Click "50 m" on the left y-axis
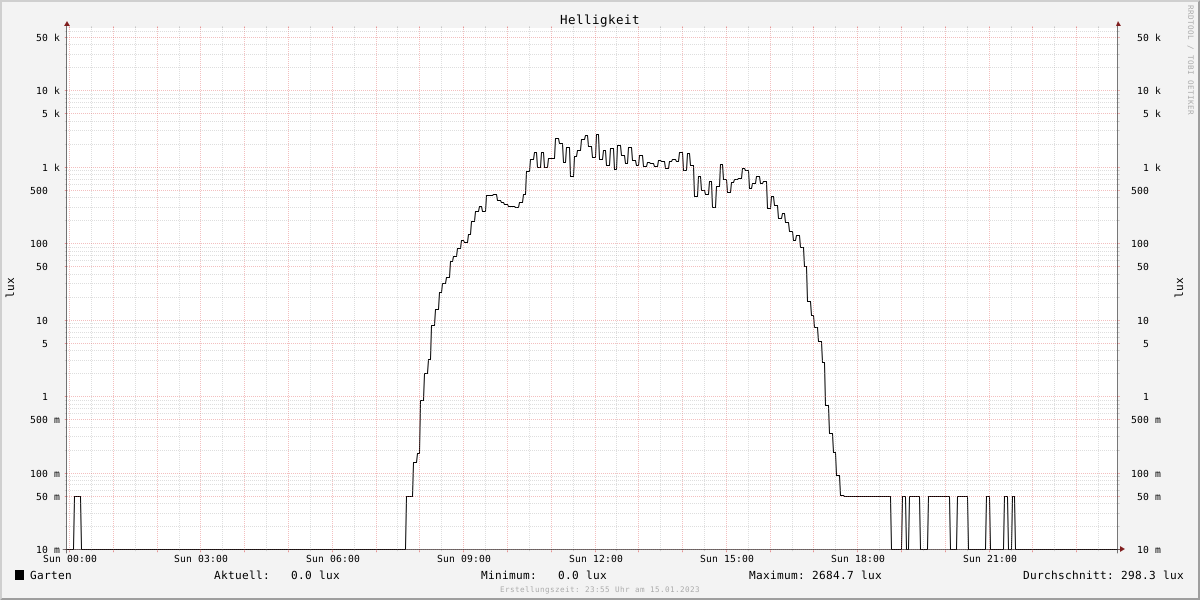This screenshot has width=1200, height=600. [48, 497]
